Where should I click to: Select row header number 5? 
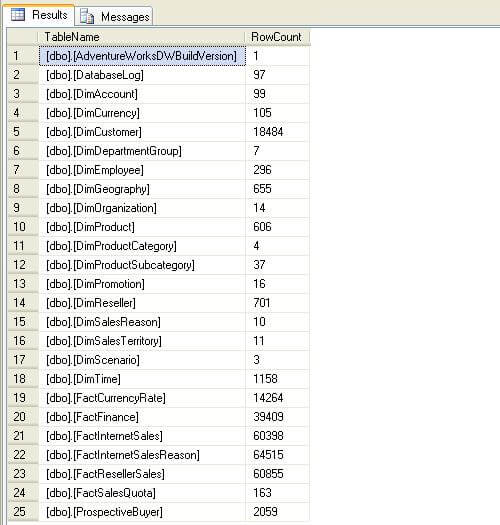click(23, 132)
